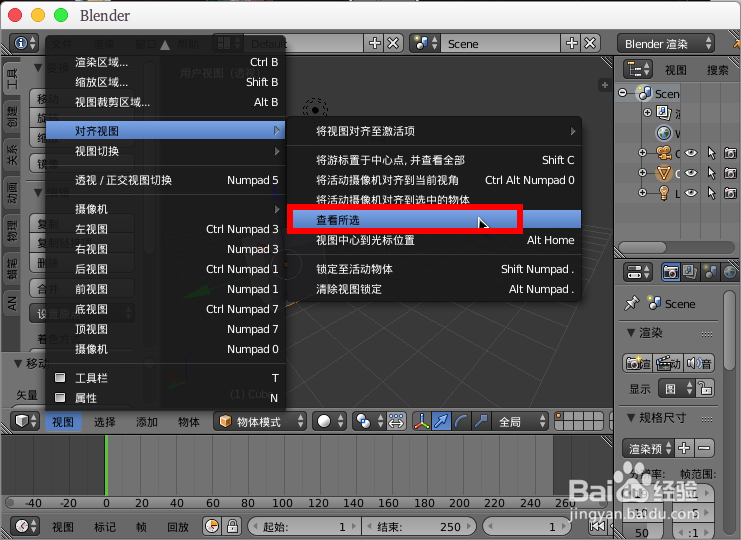741x540 pixels.
Task: Expand the camera object node in outliner
Action: pos(642,152)
